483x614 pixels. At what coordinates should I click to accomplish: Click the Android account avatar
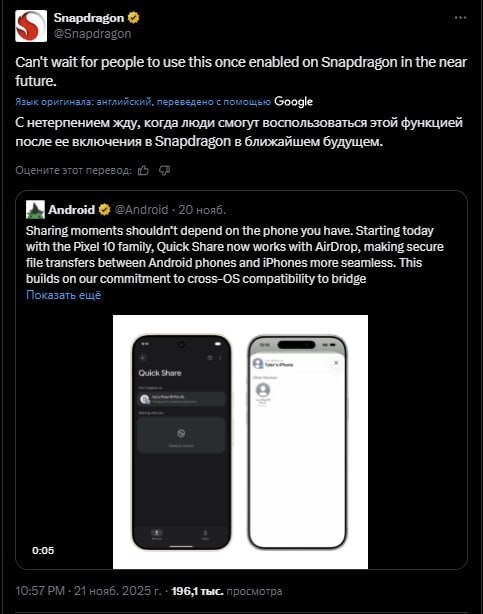pos(35,209)
